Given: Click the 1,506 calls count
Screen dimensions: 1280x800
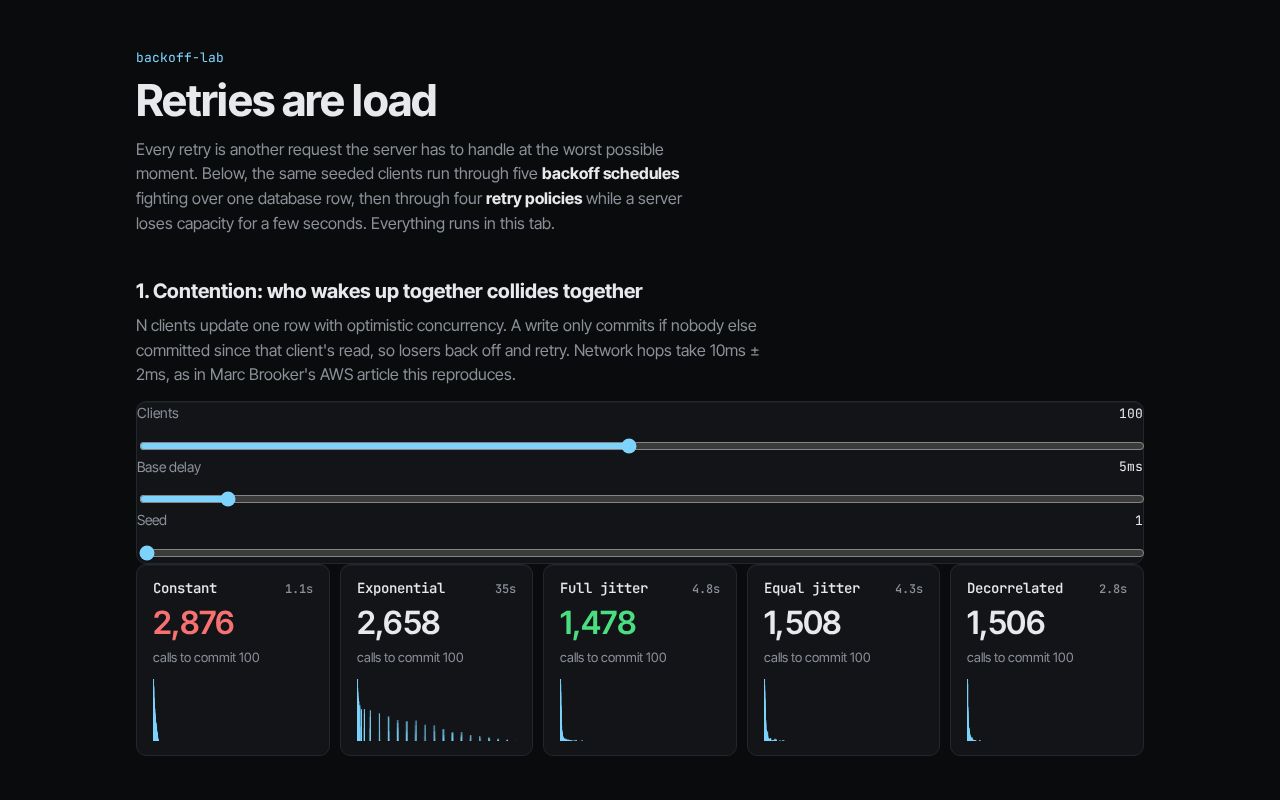Looking at the screenshot, I should (1006, 623).
